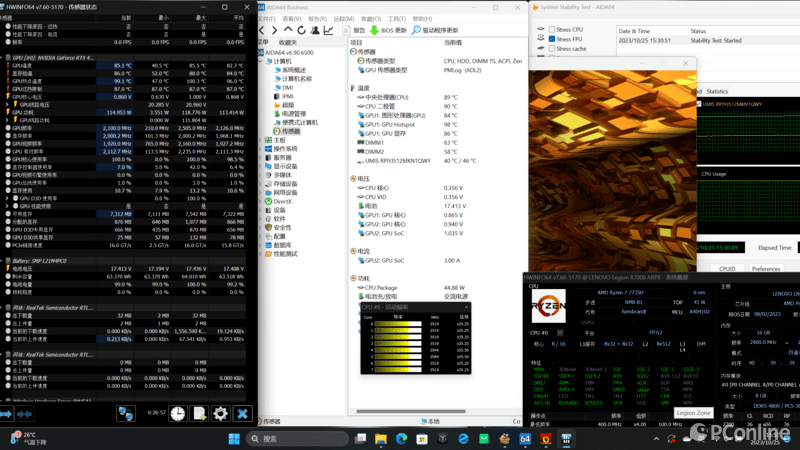Open the AIDA64 taskbar icon
Viewport: 800px width, 450px height.
pyautogui.click(x=525, y=439)
